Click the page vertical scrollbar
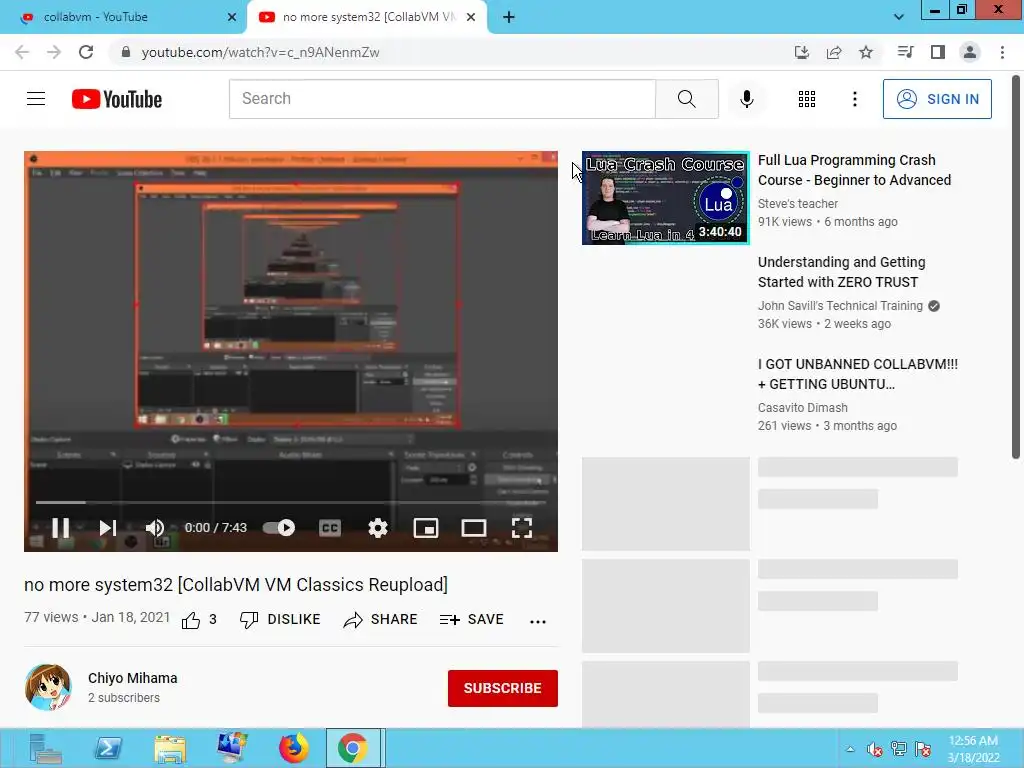Image resolution: width=1024 pixels, height=768 pixels. point(1016,268)
